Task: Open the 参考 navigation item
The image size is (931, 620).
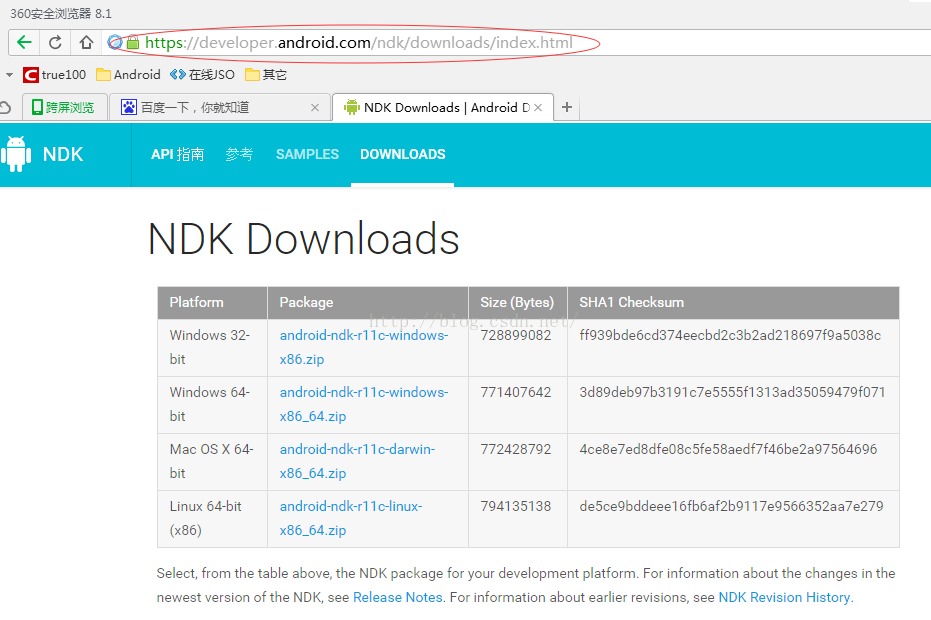Action: [x=239, y=154]
